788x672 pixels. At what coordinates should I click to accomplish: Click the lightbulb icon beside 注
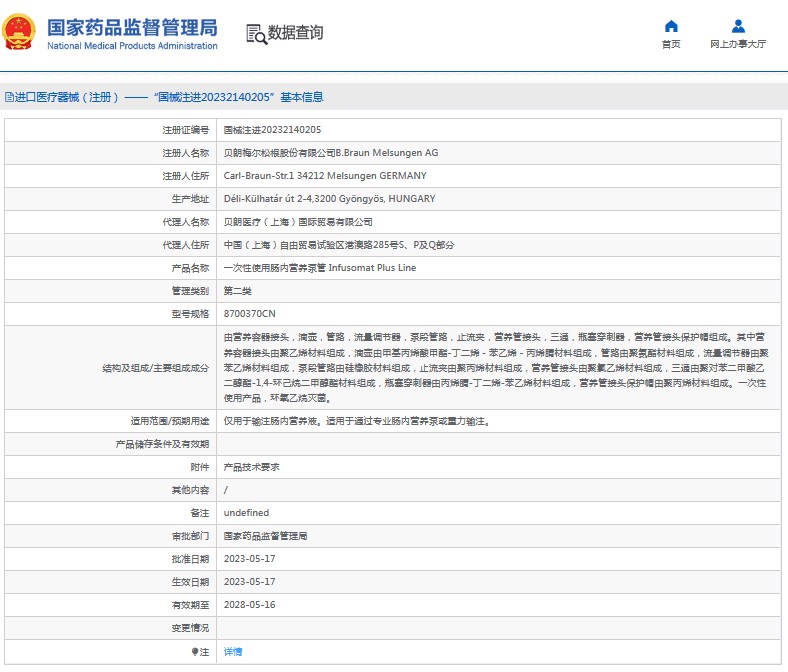tap(195, 651)
